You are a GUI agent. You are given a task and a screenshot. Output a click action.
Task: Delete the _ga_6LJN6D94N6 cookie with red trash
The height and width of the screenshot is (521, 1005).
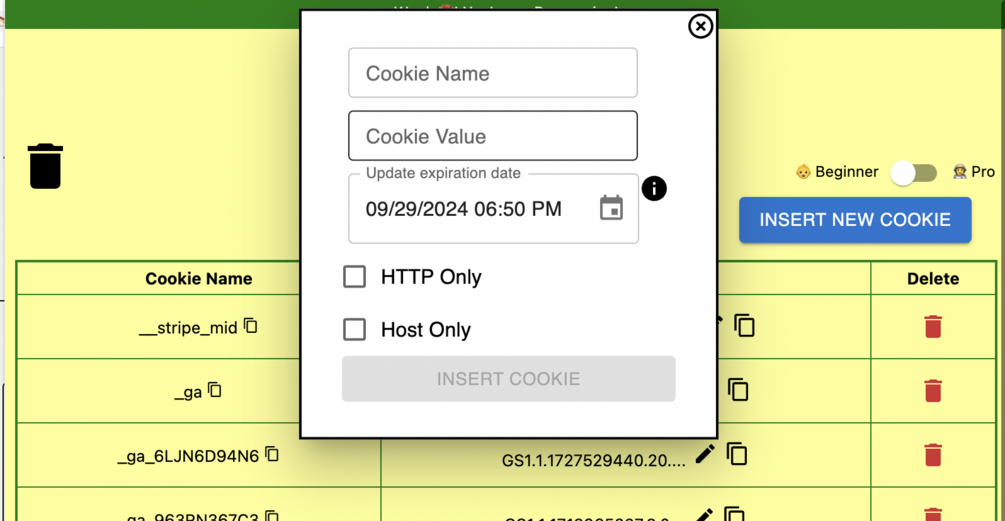tap(932, 455)
